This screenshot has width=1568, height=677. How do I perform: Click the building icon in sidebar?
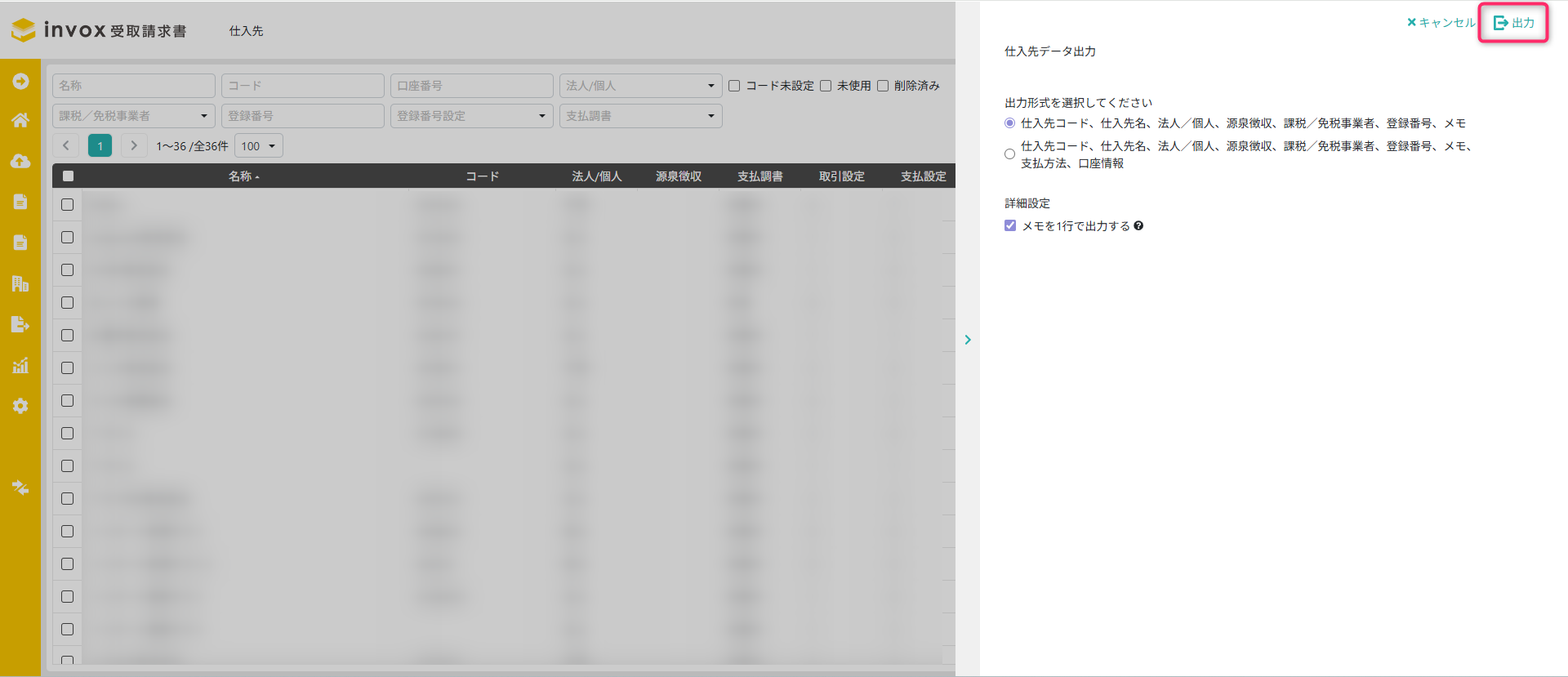[x=20, y=283]
